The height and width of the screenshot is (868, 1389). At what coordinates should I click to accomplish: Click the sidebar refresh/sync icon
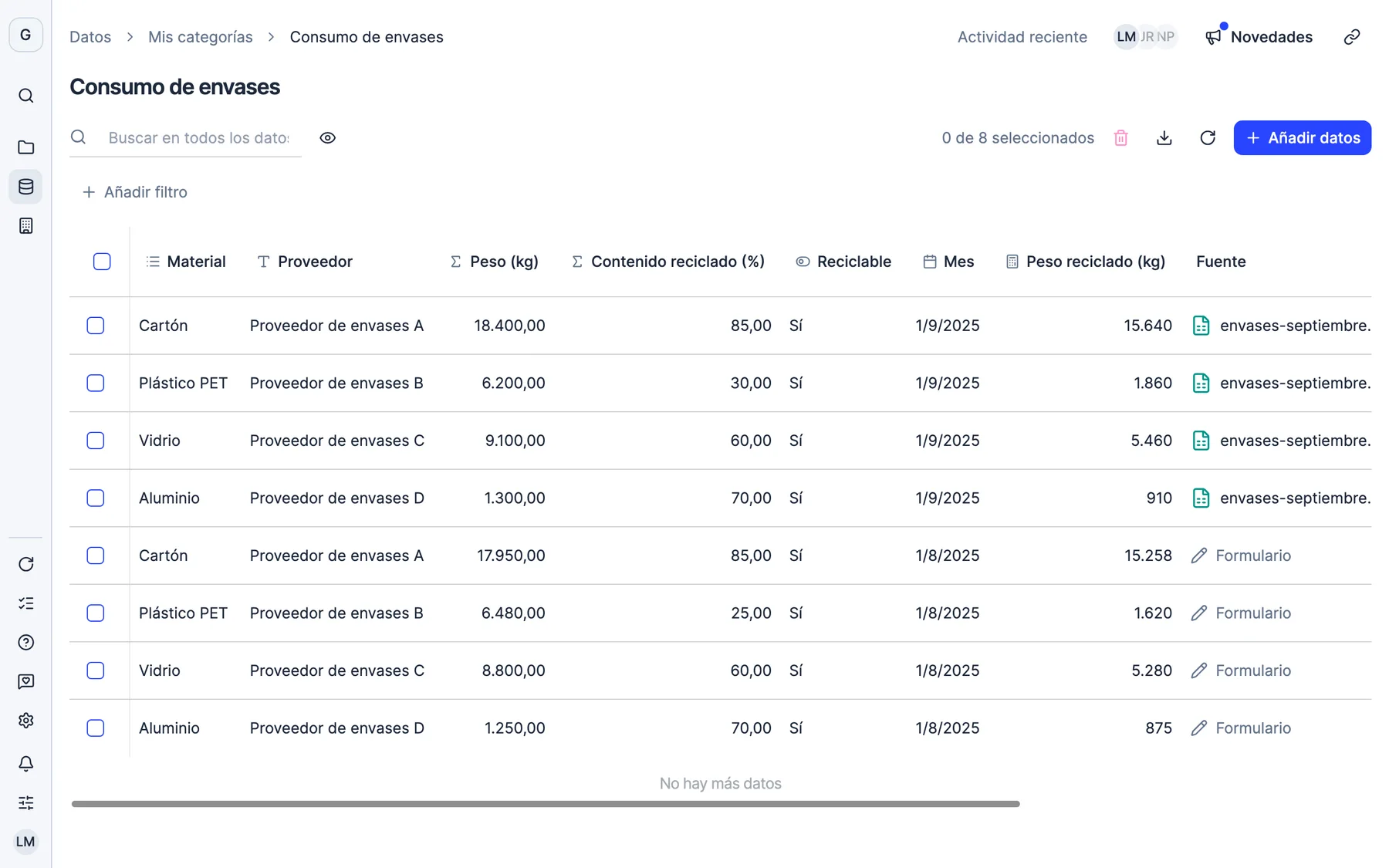[x=25, y=564]
